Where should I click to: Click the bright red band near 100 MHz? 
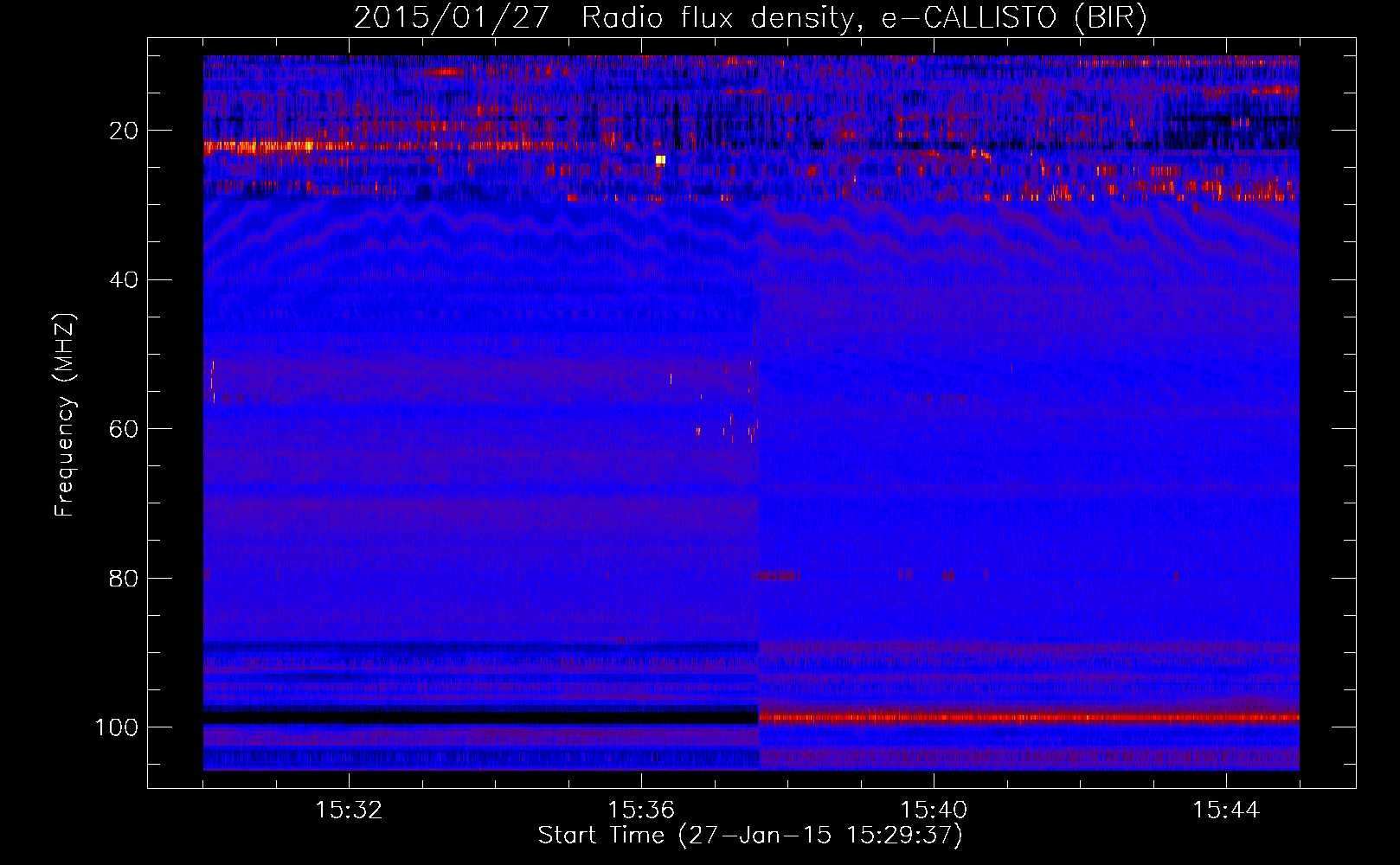pyautogui.click(x=1029, y=717)
